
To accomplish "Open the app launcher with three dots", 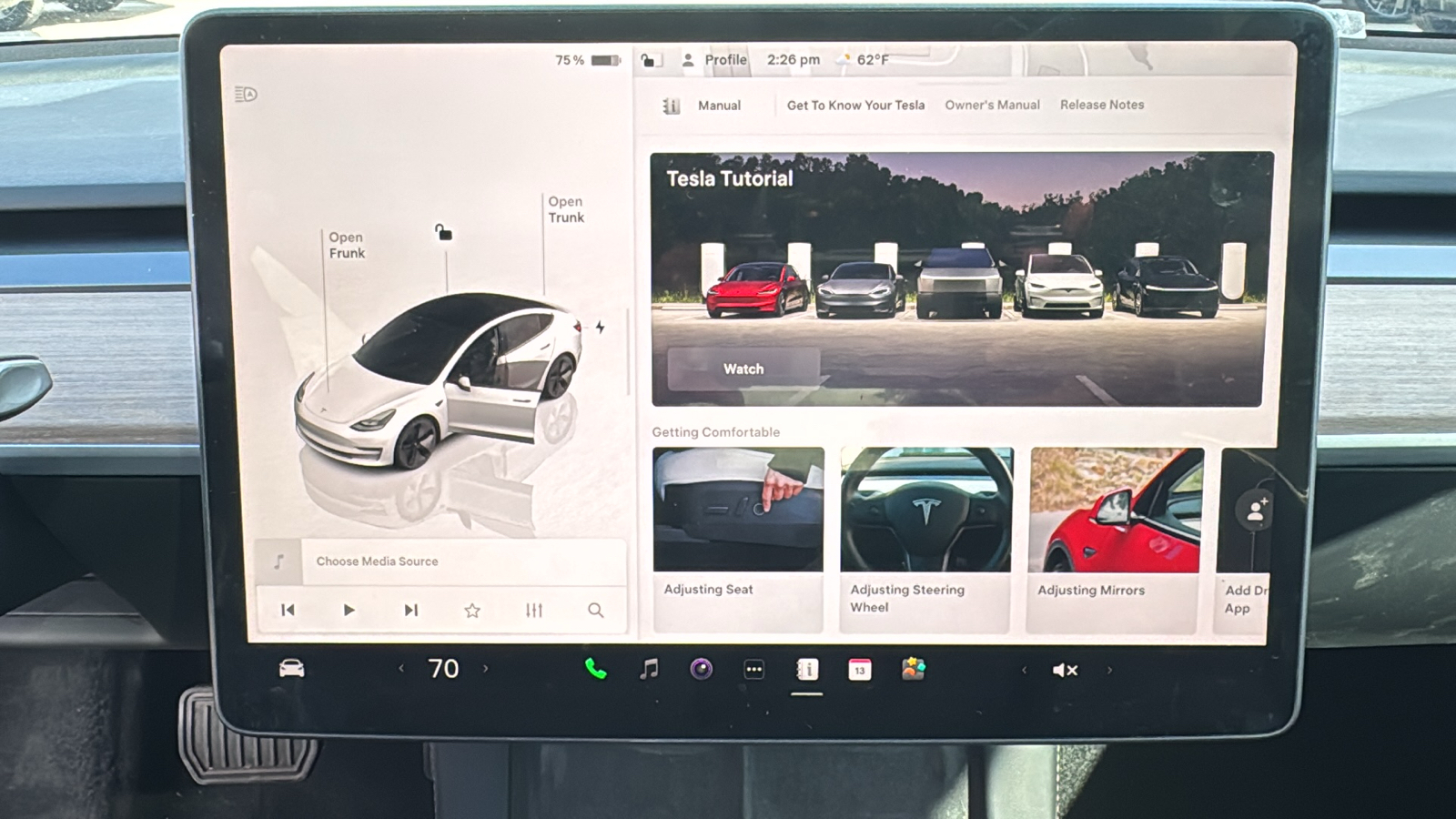I will 753,671.
